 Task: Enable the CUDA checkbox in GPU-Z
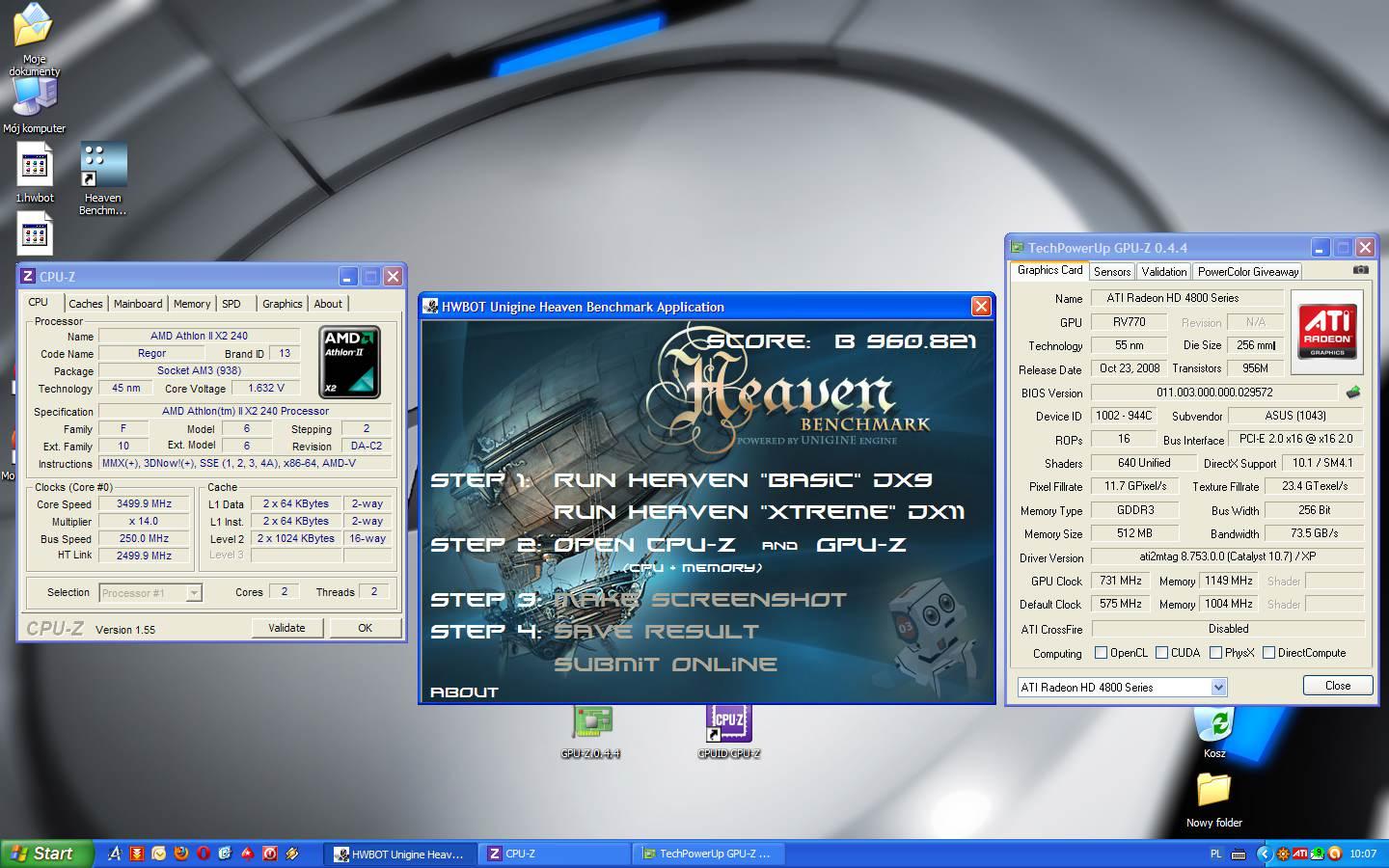point(1161,653)
